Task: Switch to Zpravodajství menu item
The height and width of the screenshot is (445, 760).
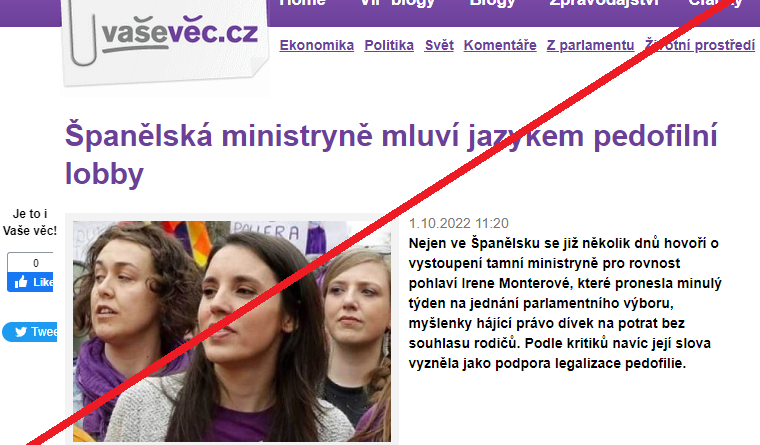Action: (603, 3)
